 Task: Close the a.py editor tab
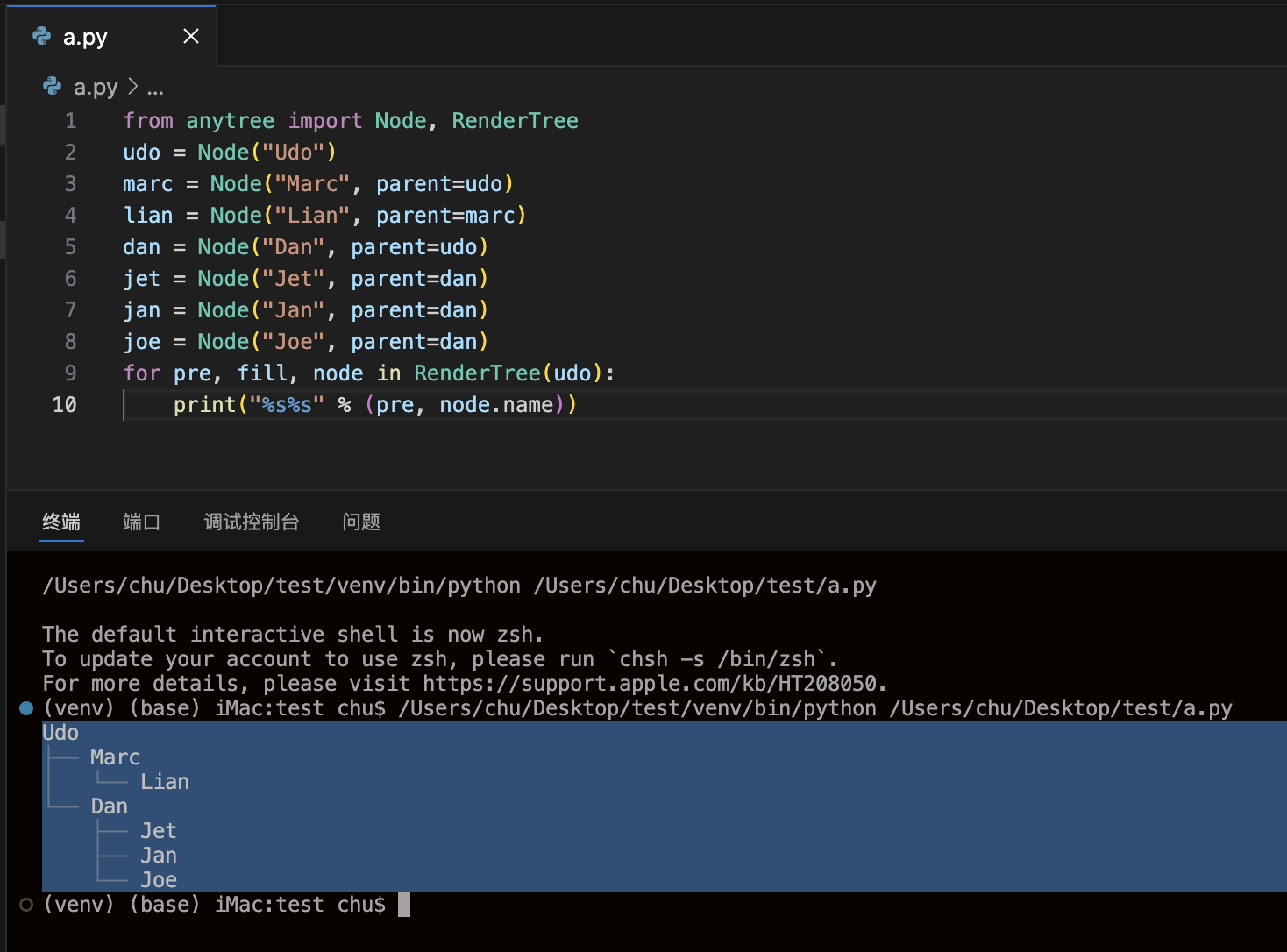[x=191, y=36]
